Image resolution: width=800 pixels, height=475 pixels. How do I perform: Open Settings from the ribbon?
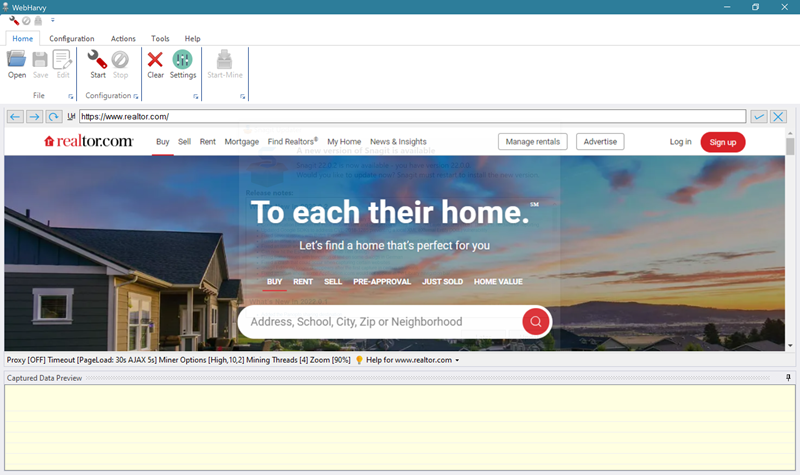coord(182,64)
